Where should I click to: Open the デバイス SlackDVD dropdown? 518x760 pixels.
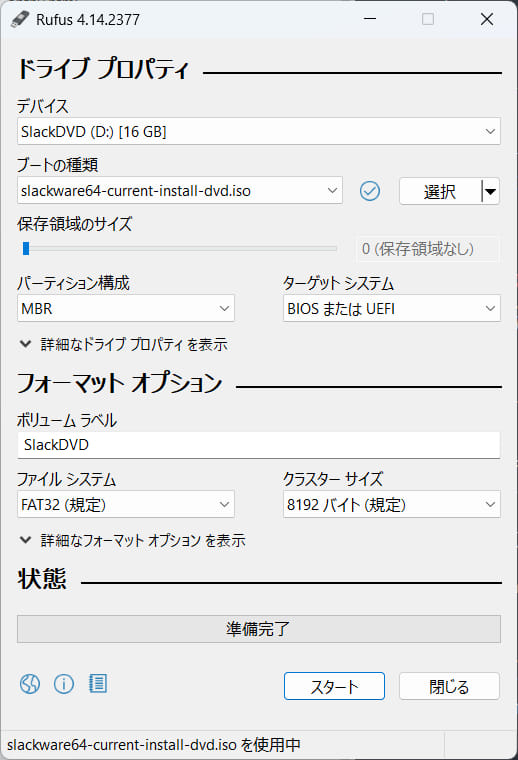pos(259,131)
